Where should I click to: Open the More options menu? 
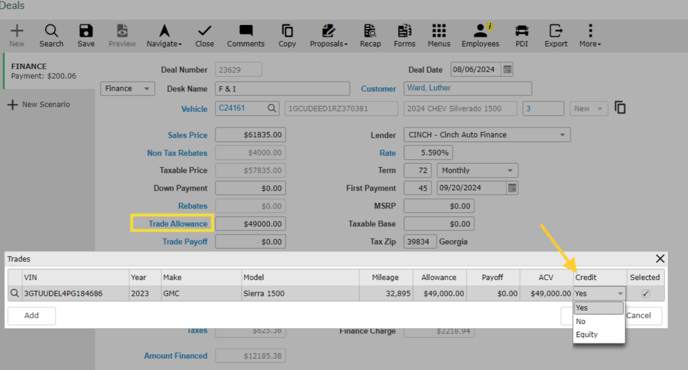pos(590,36)
